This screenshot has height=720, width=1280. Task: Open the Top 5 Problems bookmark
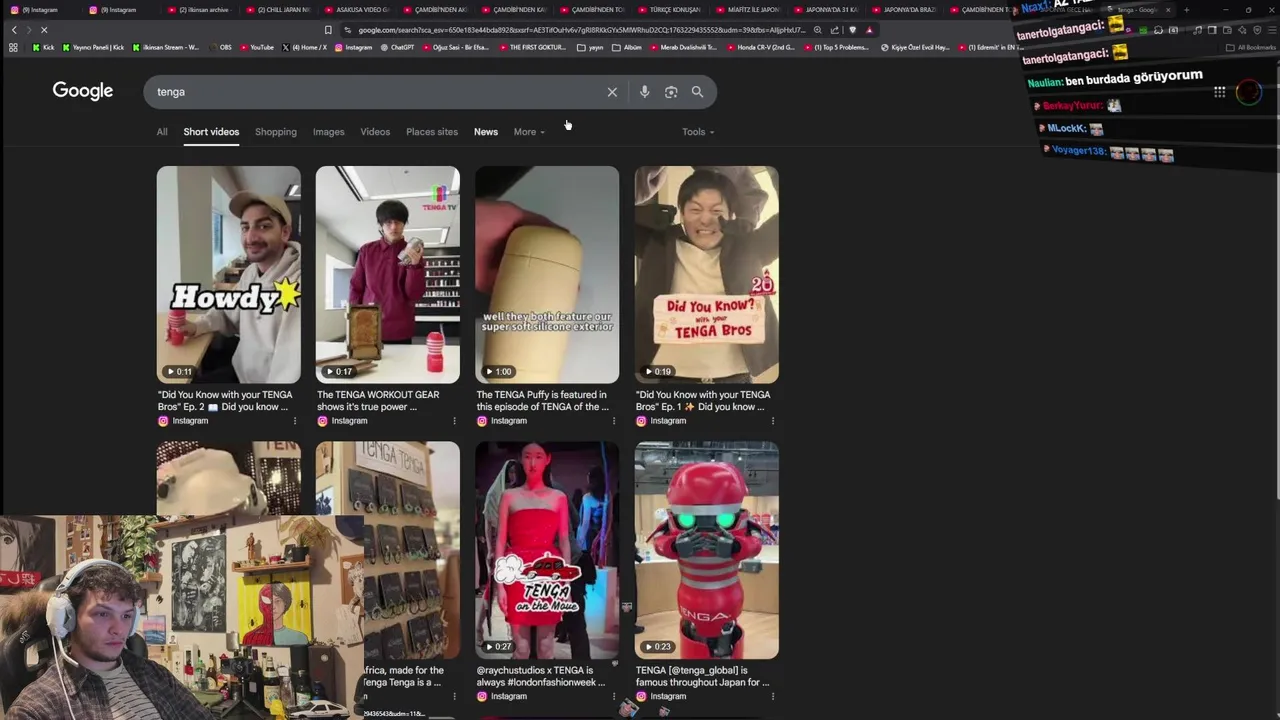point(836,47)
